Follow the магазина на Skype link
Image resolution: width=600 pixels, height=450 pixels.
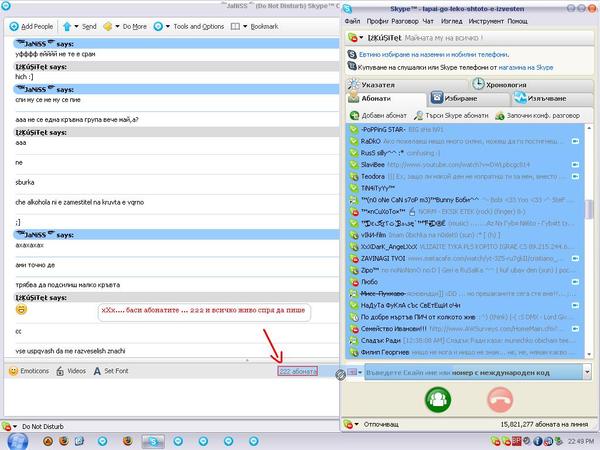click(526, 67)
